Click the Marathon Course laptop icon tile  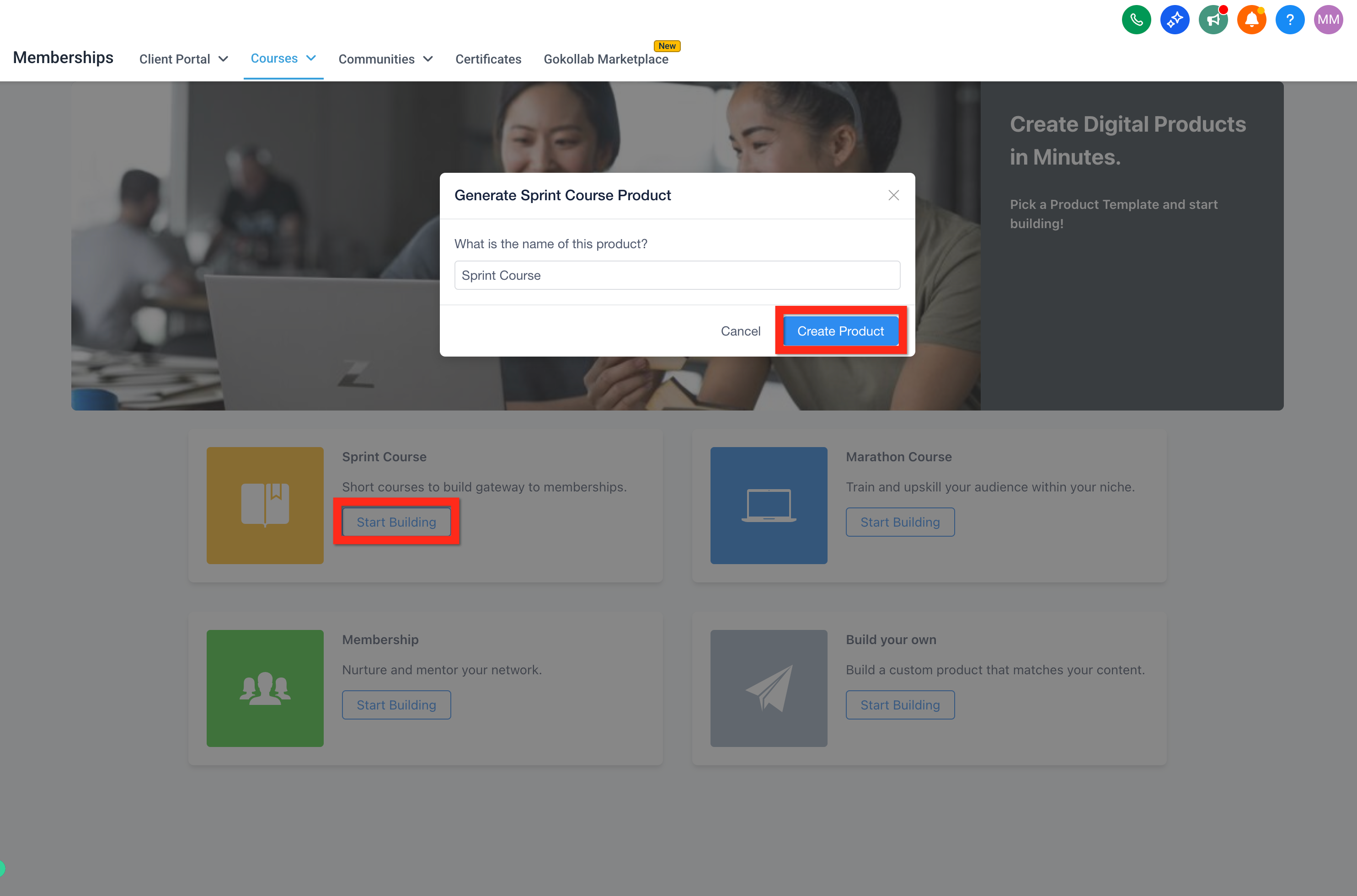point(769,505)
